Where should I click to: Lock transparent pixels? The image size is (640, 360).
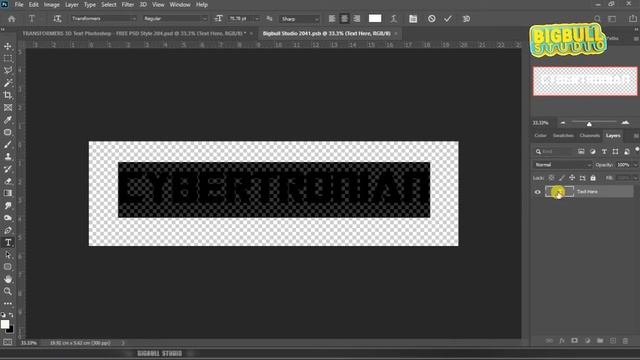tap(551, 178)
